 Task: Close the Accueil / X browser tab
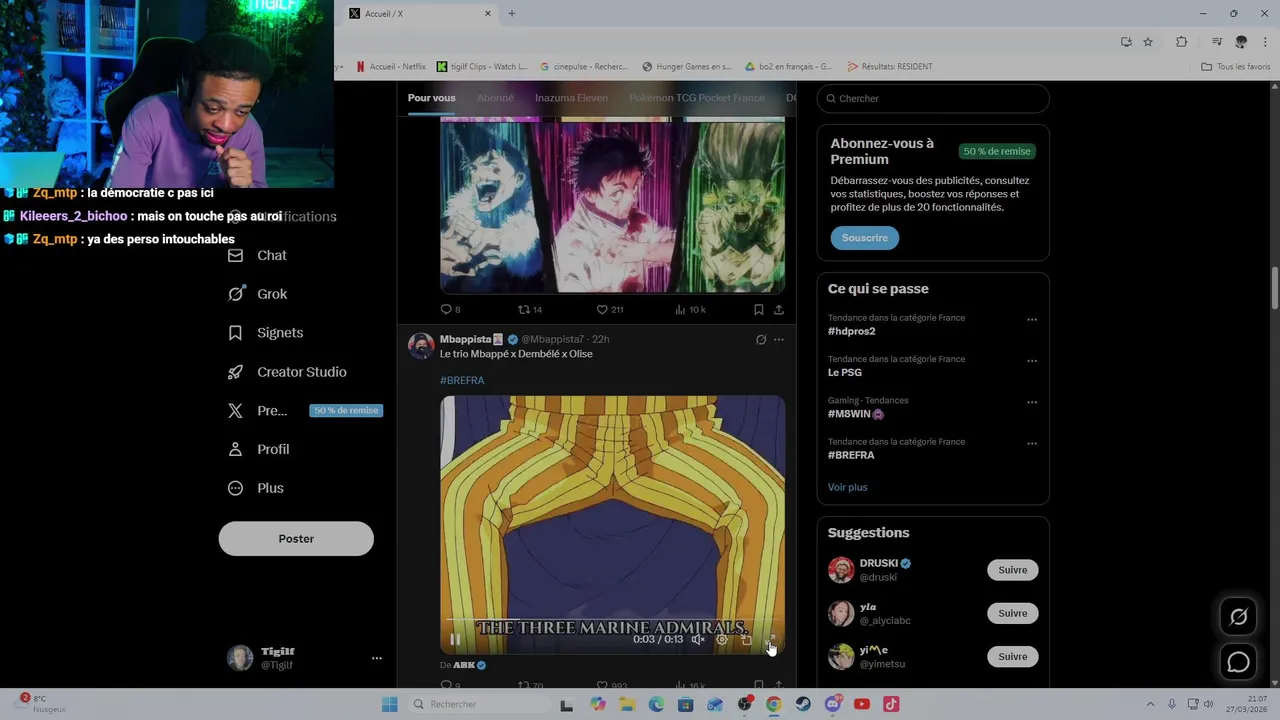point(488,13)
